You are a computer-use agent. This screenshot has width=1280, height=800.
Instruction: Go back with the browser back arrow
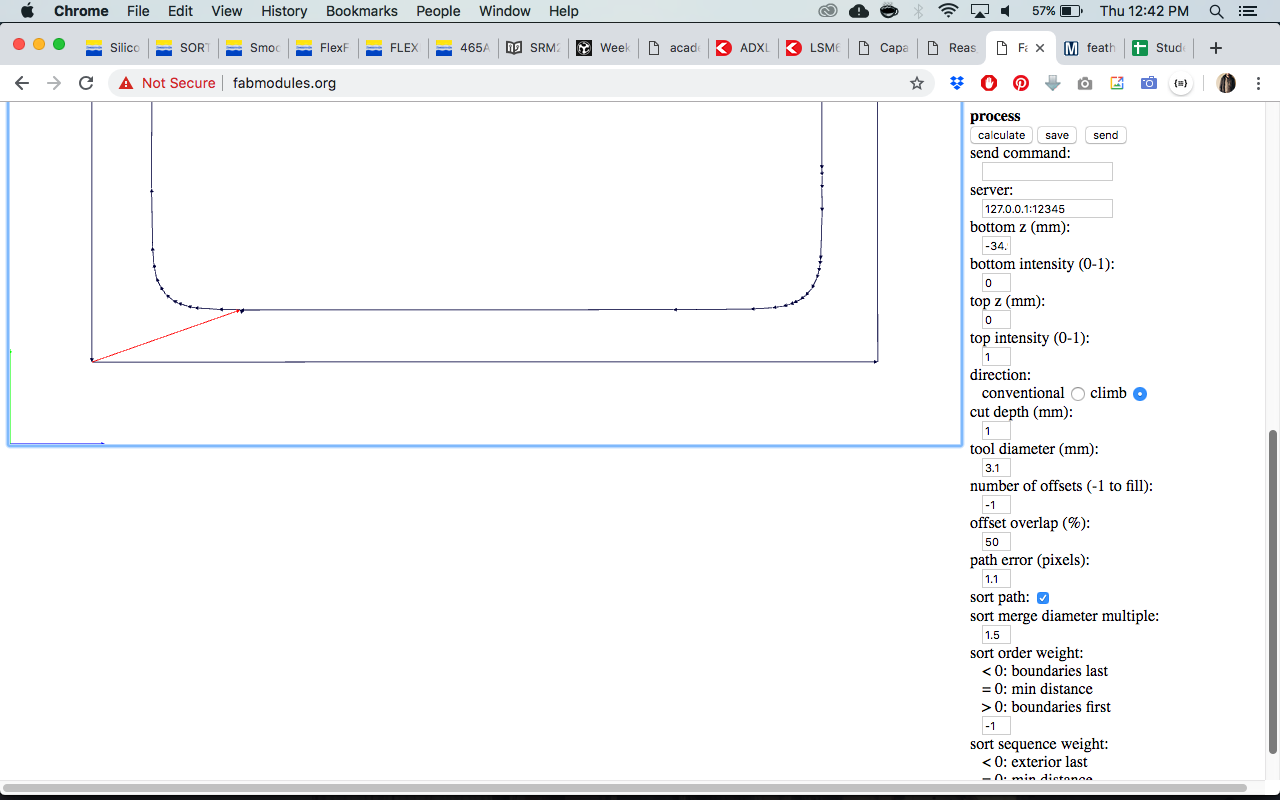(22, 83)
